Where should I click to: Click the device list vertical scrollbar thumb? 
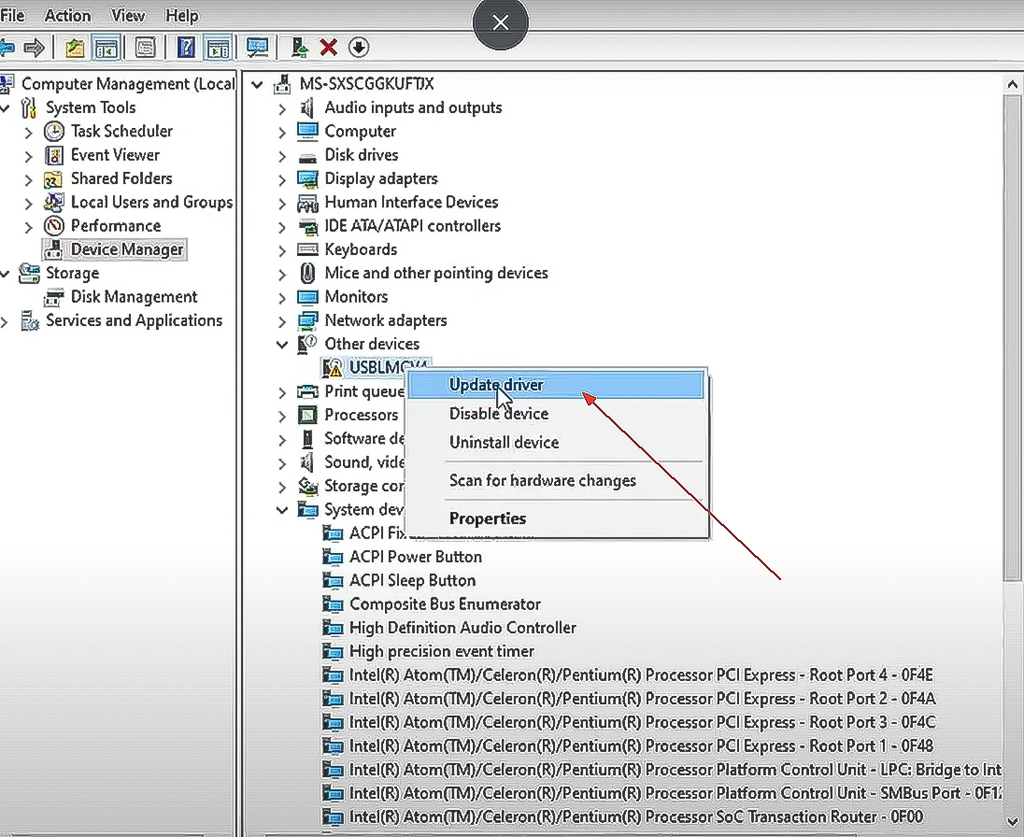pyautogui.click(x=1012, y=337)
